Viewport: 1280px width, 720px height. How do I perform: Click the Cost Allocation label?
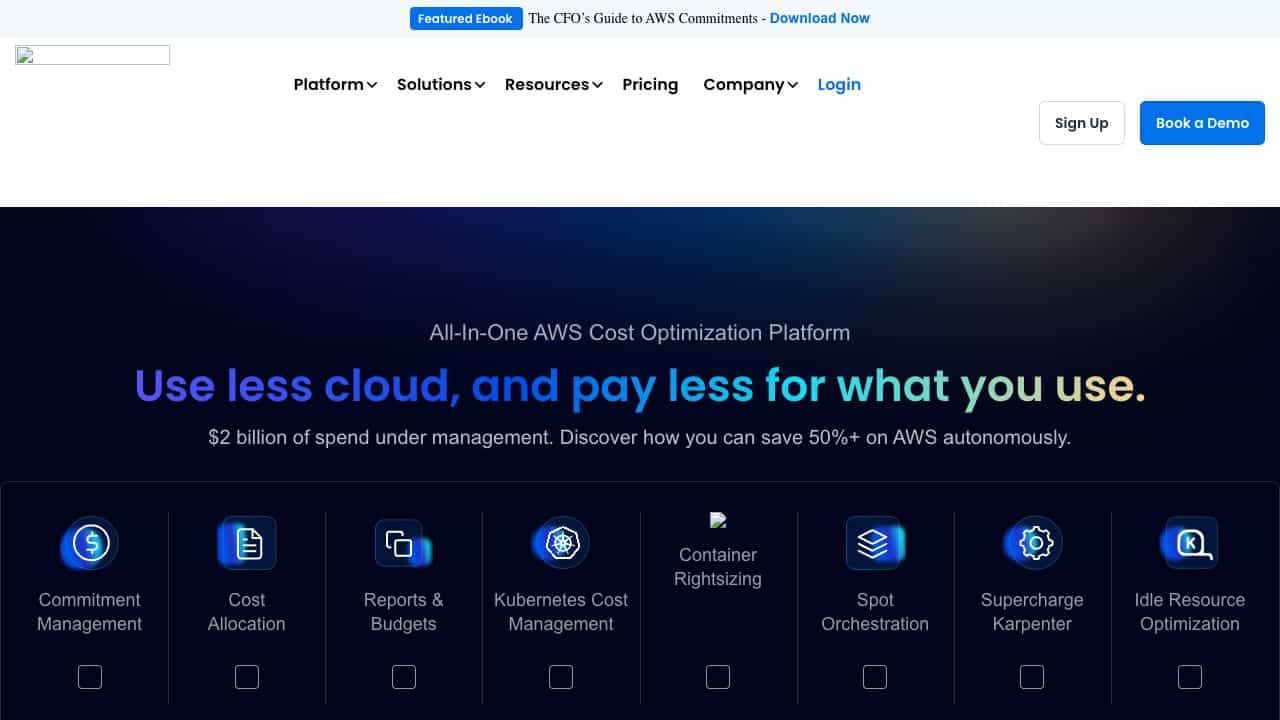247,612
